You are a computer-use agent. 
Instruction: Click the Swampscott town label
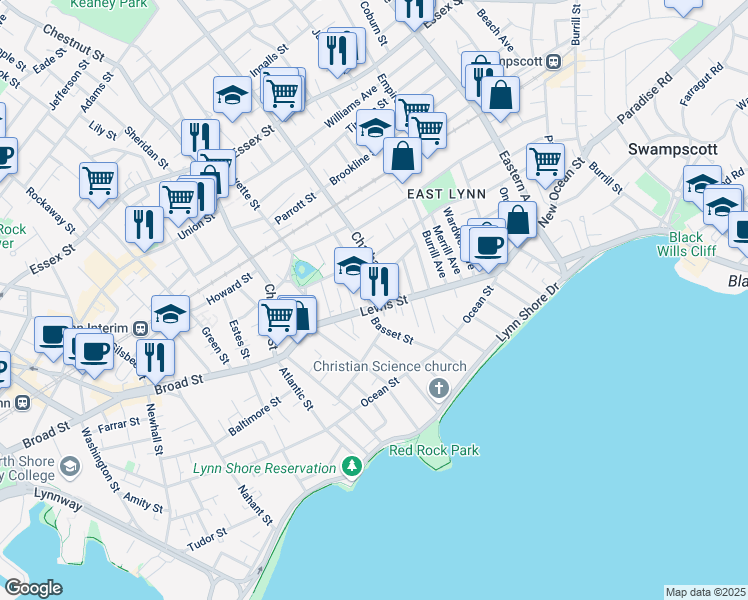point(673,149)
